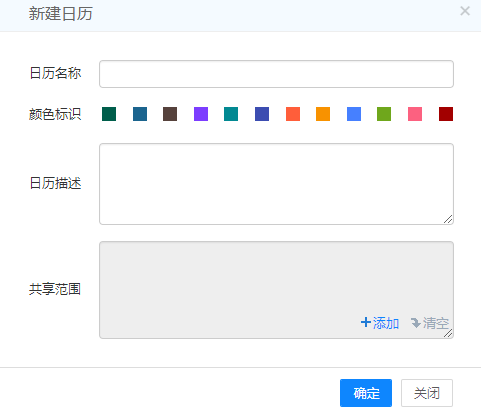Select the teal color swatch

[x=231, y=114]
